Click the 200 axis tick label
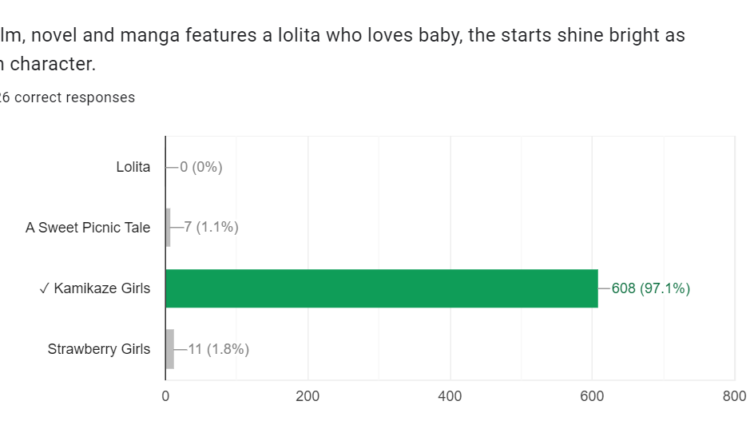 (307, 395)
